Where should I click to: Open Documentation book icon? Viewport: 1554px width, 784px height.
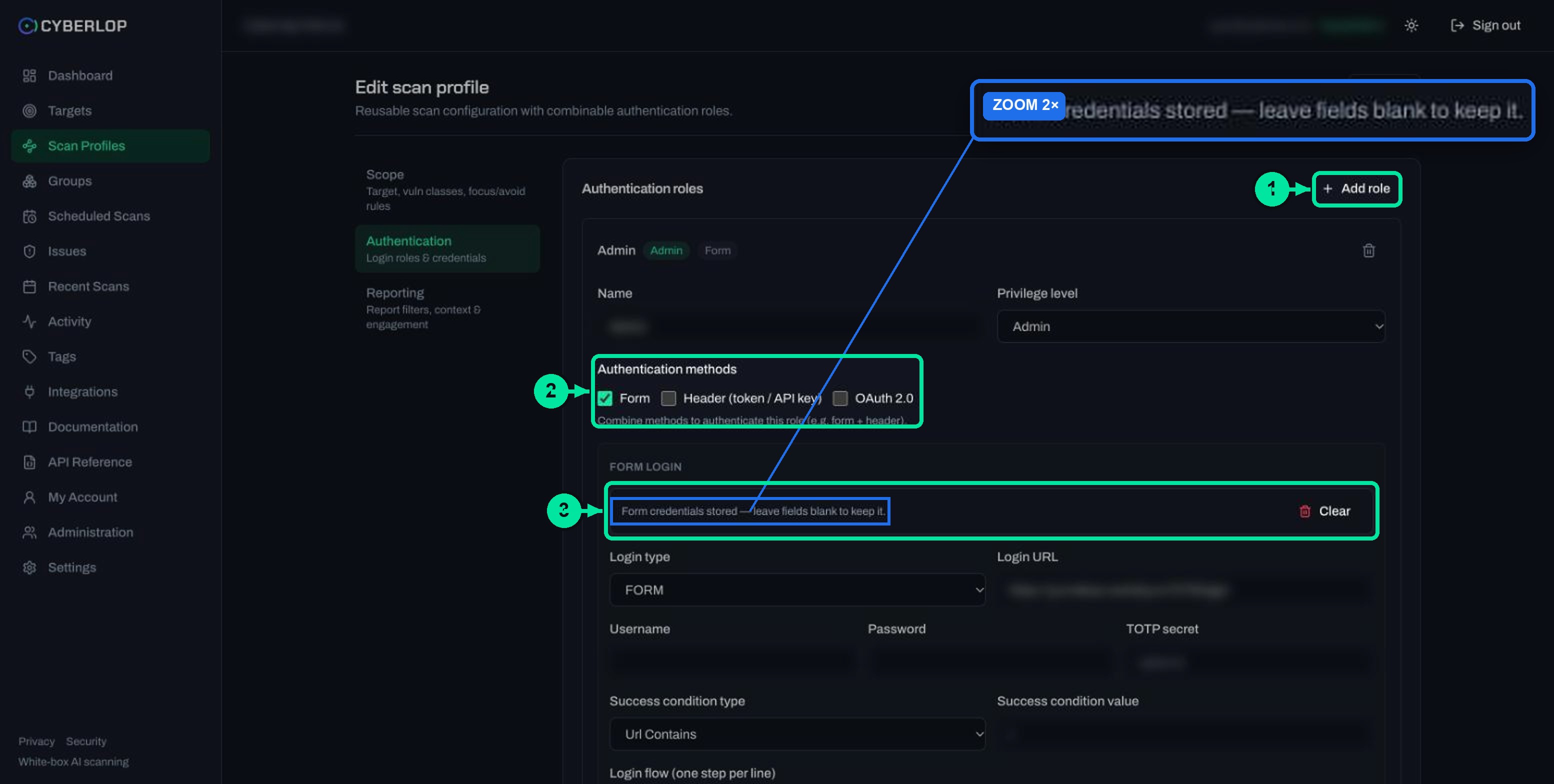[x=29, y=427]
